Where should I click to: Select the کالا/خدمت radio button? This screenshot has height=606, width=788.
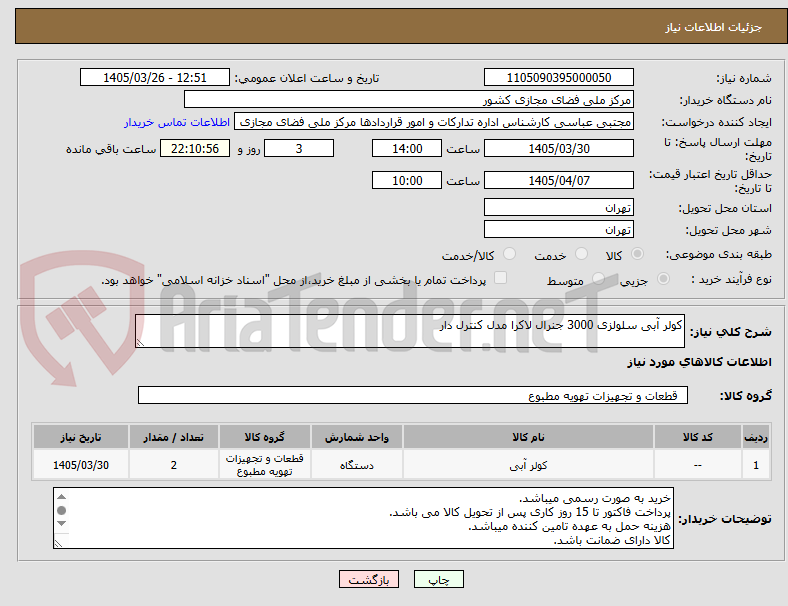pos(510,254)
